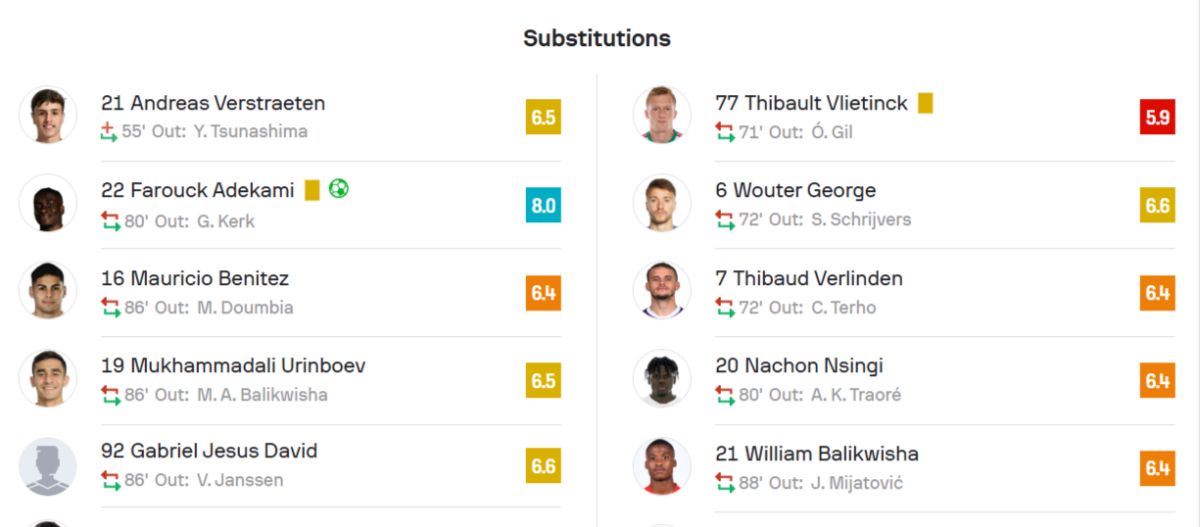Open Andreas Verstraeten's player photo
Viewport: 1200px width, 527px height.
pyautogui.click(x=47, y=115)
